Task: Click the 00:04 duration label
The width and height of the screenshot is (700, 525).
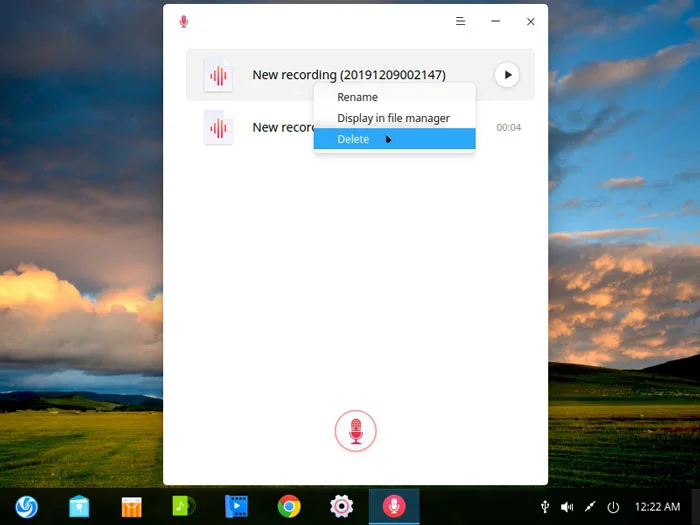Action: pyautogui.click(x=508, y=128)
